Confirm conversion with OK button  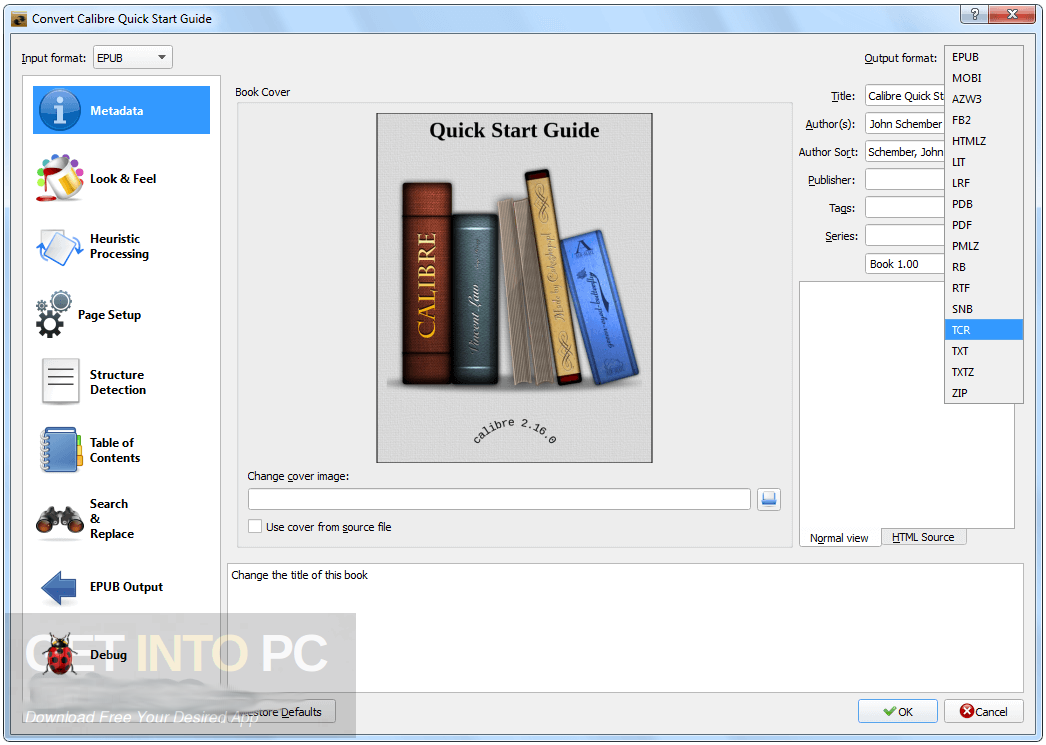tap(897, 712)
